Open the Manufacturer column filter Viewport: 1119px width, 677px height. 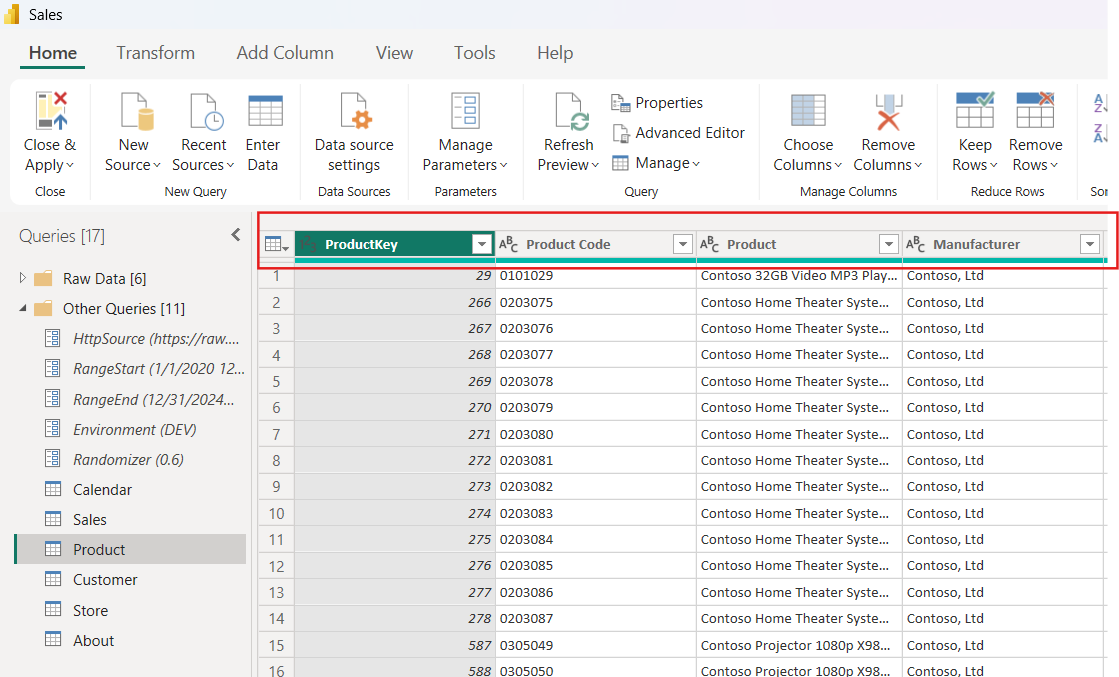click(x=1090, y=243)
